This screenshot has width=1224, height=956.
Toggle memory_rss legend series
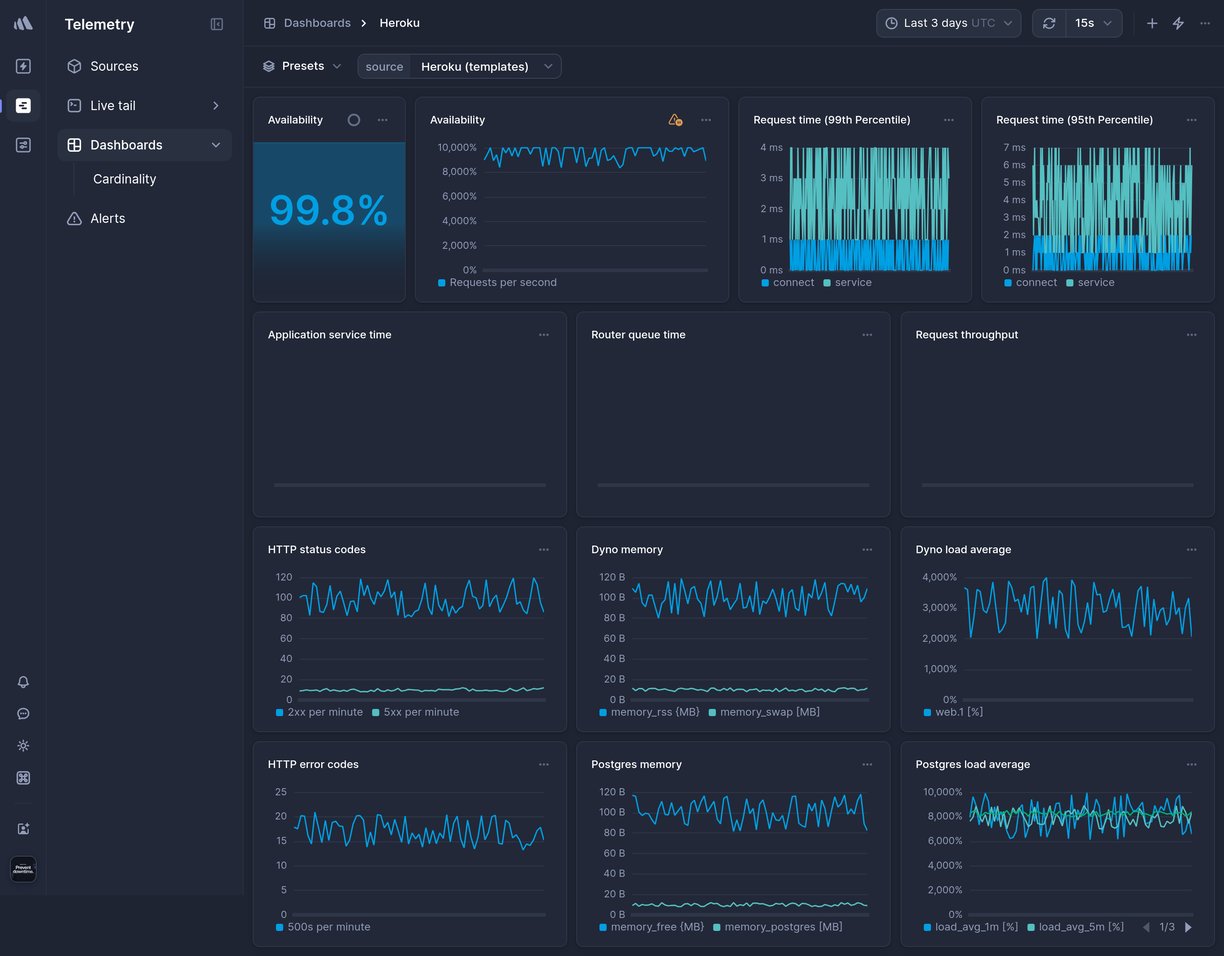tap(649, 712)
